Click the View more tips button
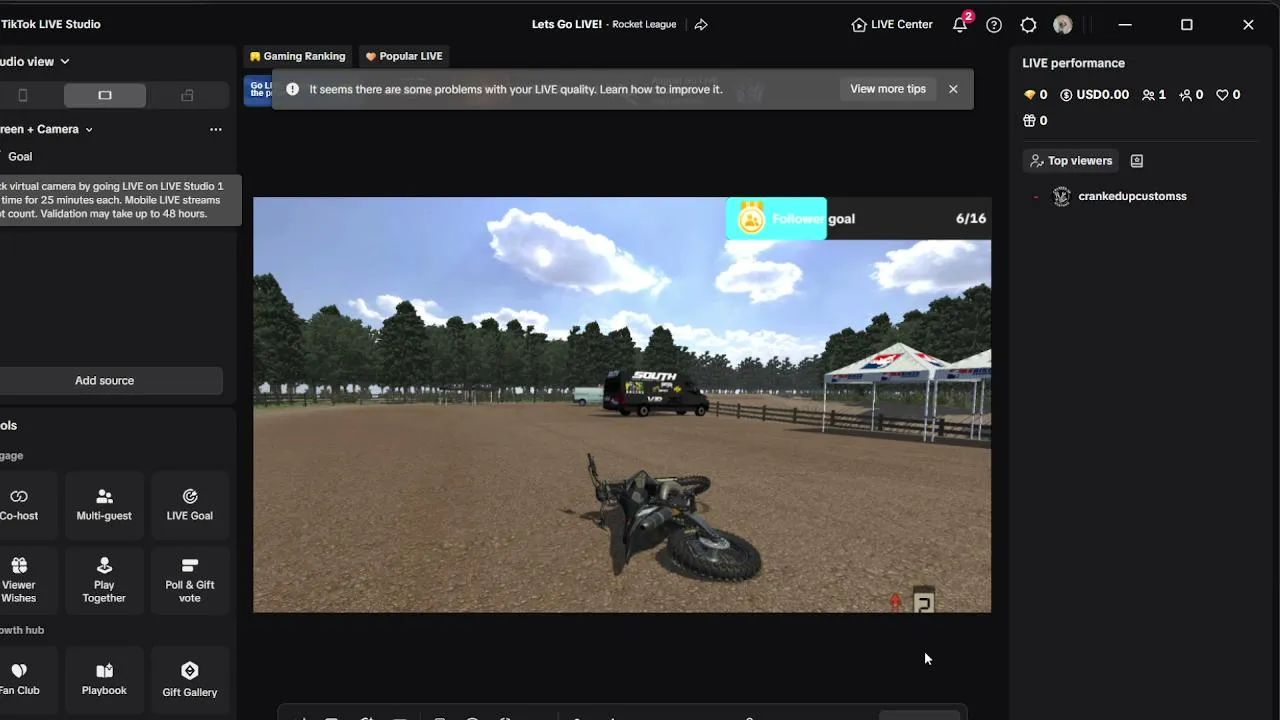Image resolution: width=1280 pixels, height=720 pixels. (x=888, y=89)
